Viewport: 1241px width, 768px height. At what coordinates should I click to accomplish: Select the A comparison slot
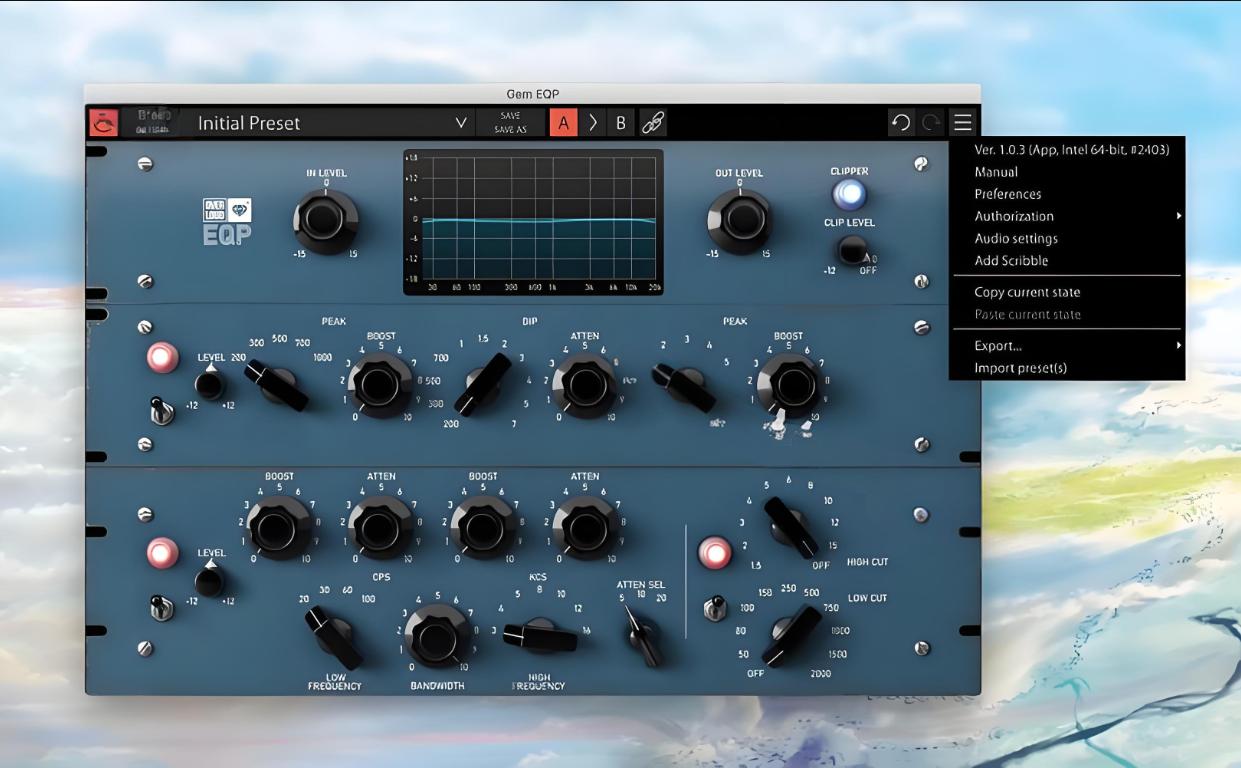coord(563,123)
